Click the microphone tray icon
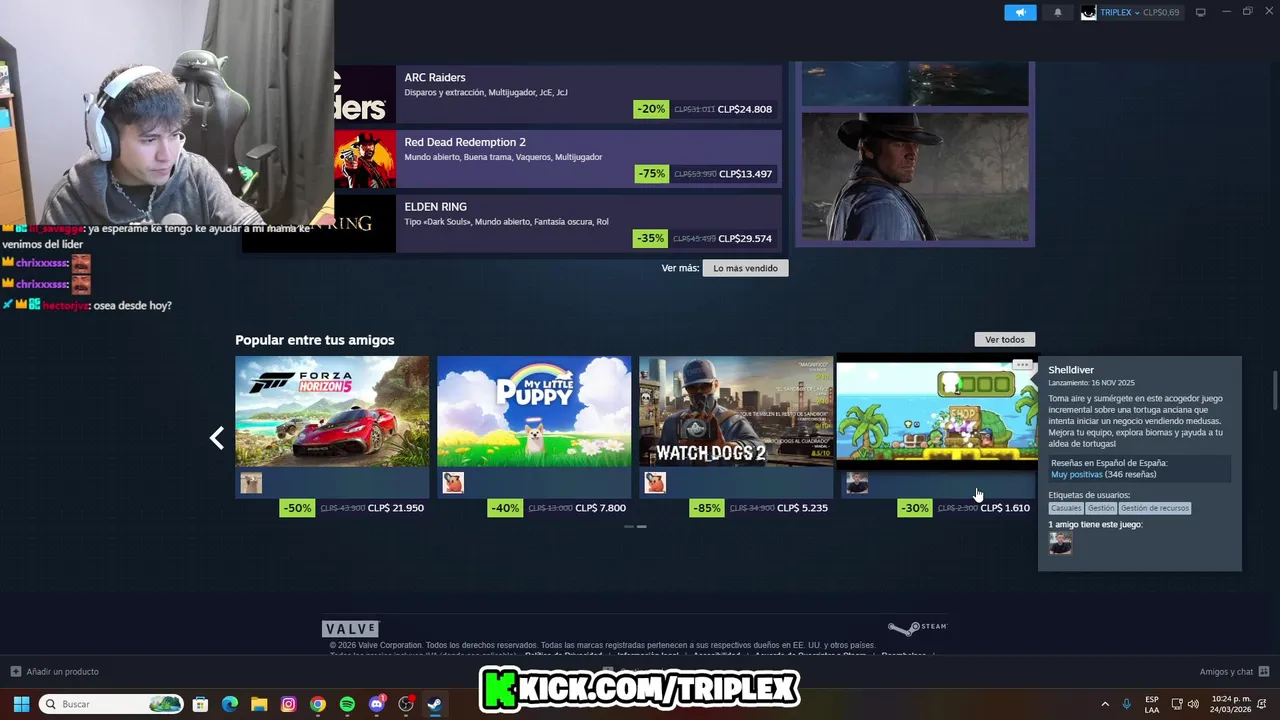The width and height of the screenshot is (1280, 720). (1127, 704)
